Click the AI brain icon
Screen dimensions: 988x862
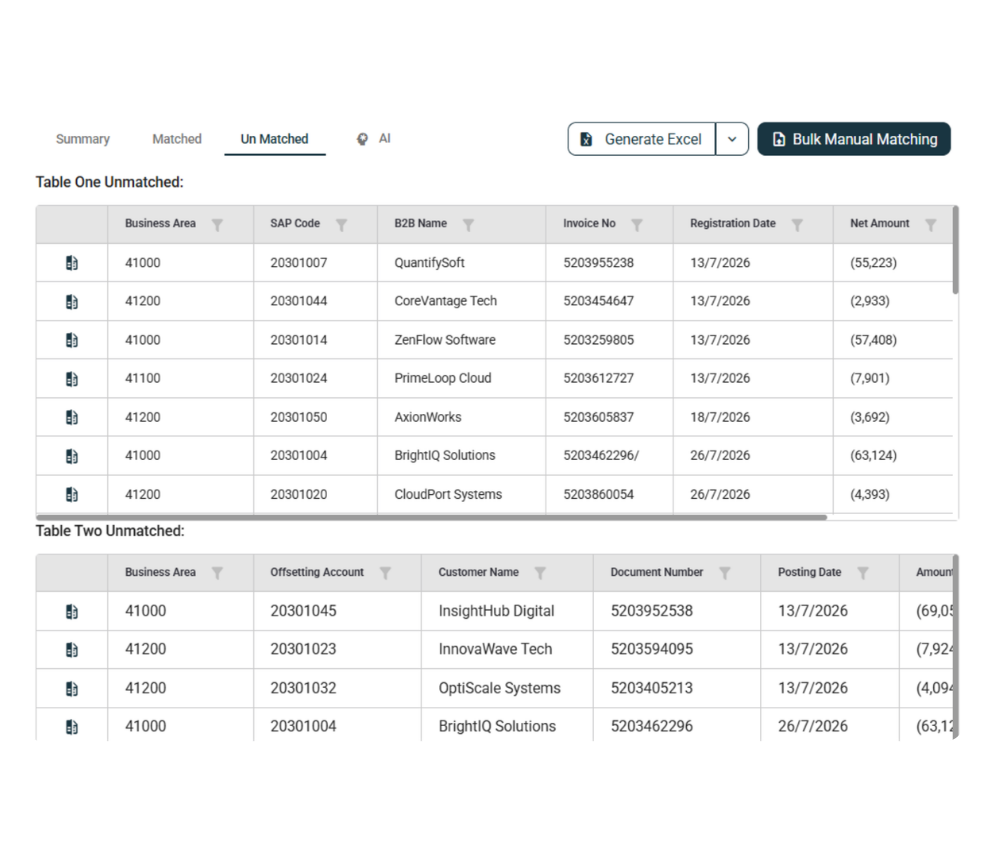click(x=362, y=139)
